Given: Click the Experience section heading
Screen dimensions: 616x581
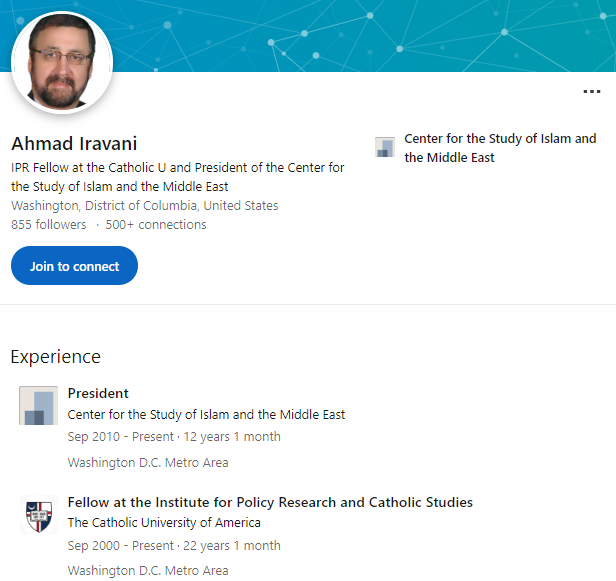Looking at the screenshot, I should pos(55,357).
